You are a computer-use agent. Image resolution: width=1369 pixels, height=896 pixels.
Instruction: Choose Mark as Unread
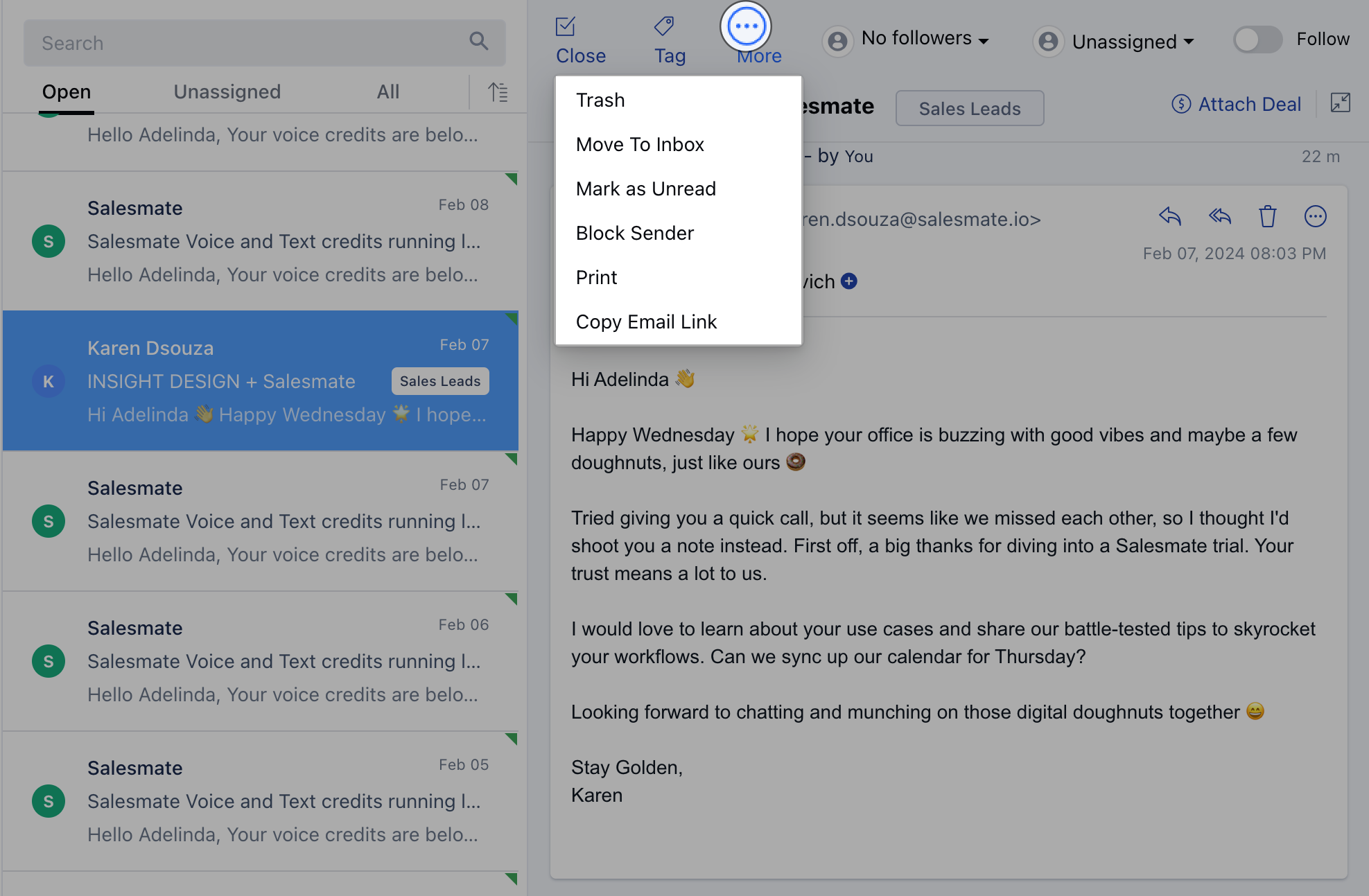(x=678, y=189)
